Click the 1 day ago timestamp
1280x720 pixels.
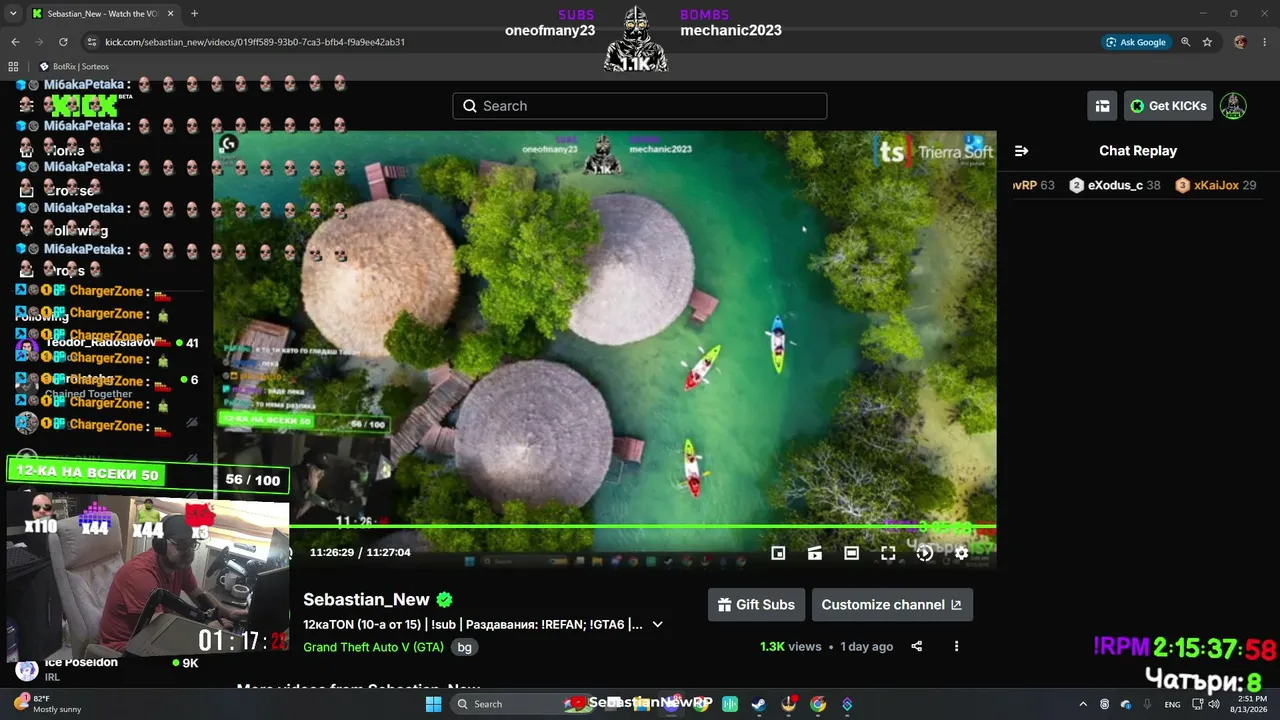(x=867, y=646)
